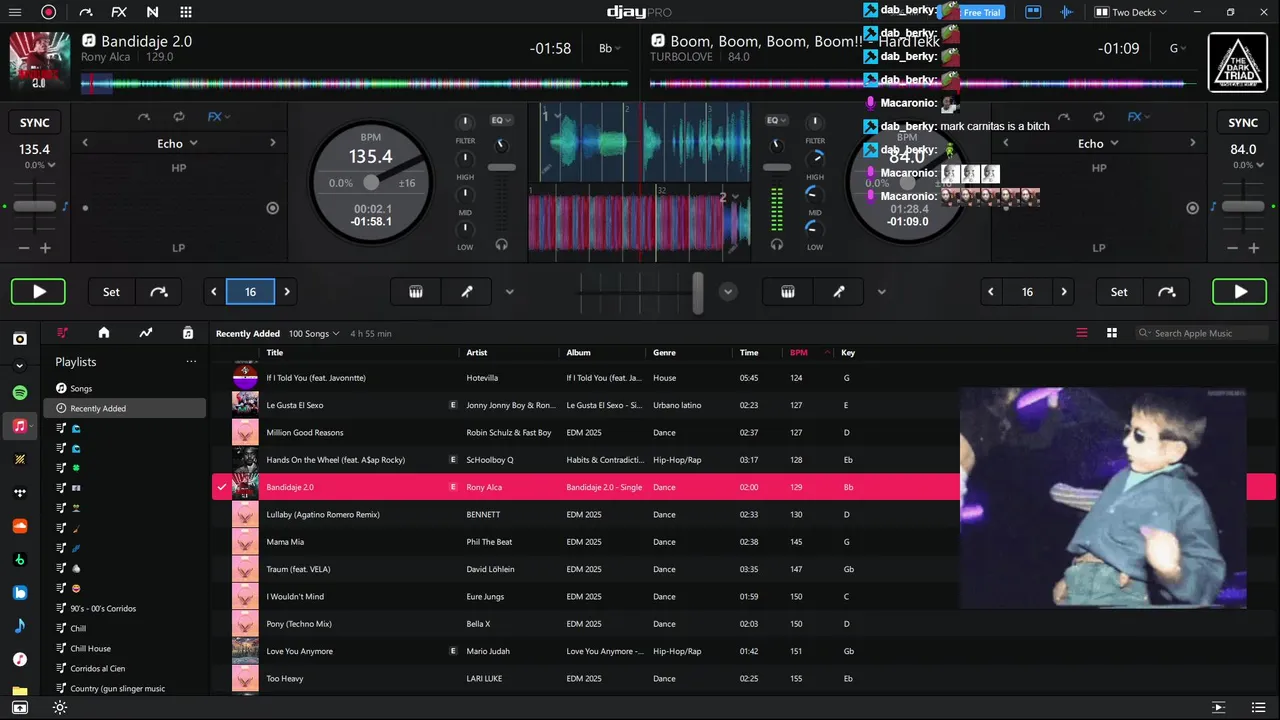Image resolution: width=1280 pixels, height=720 pixels.
Task: Open the Two Decks layout dropdown
Action: (1130, 12)
